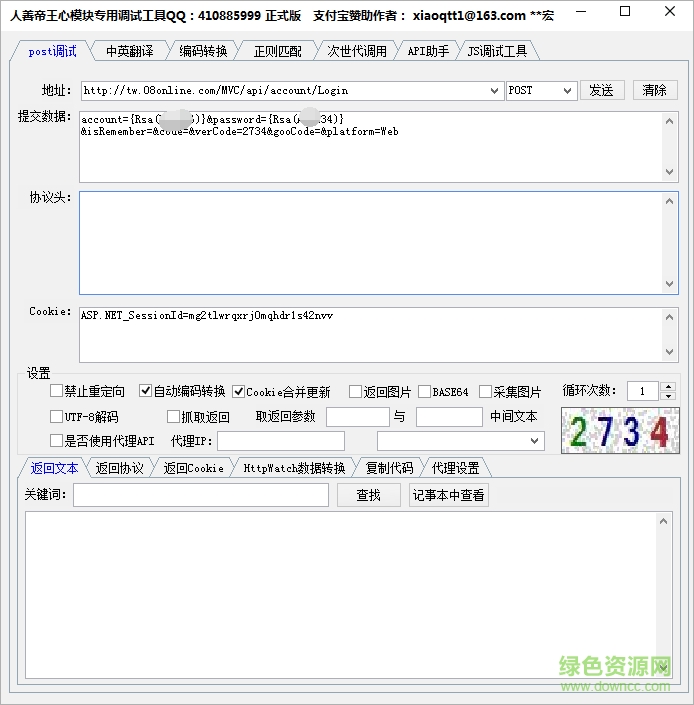The width and height of the screenshot is (694, 705).
Task: Click the 记事本中查看 button
Action: click(449, 495)
